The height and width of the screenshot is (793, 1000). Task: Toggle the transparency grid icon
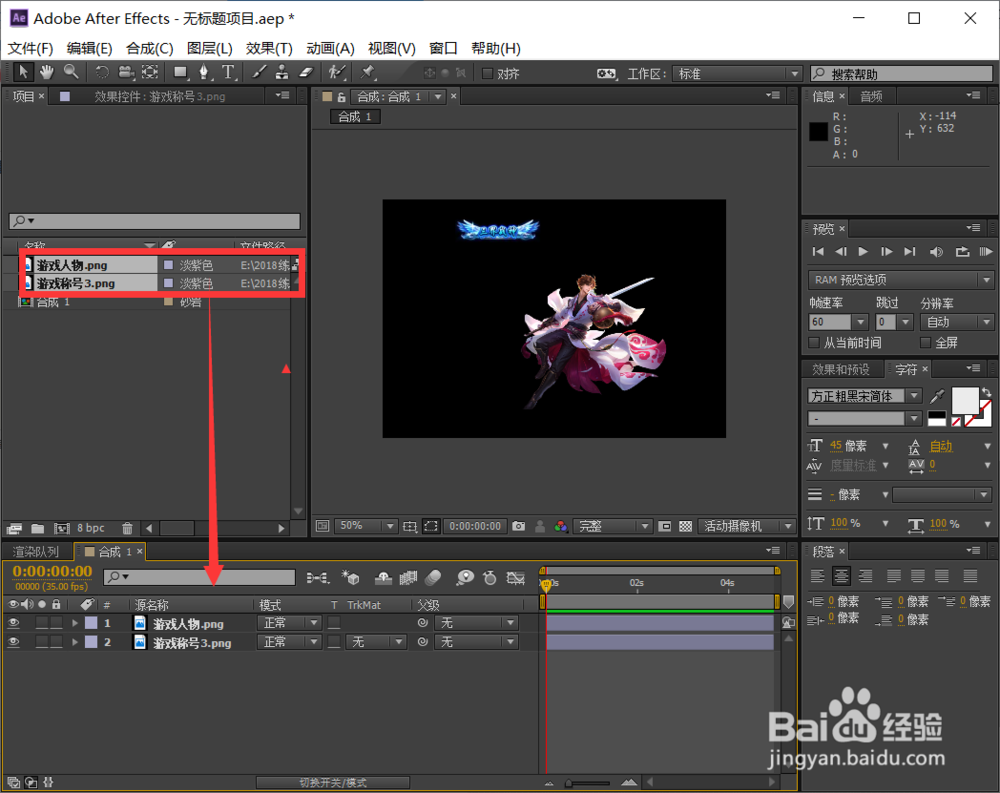pyautogui.click(x=686, y=526)
